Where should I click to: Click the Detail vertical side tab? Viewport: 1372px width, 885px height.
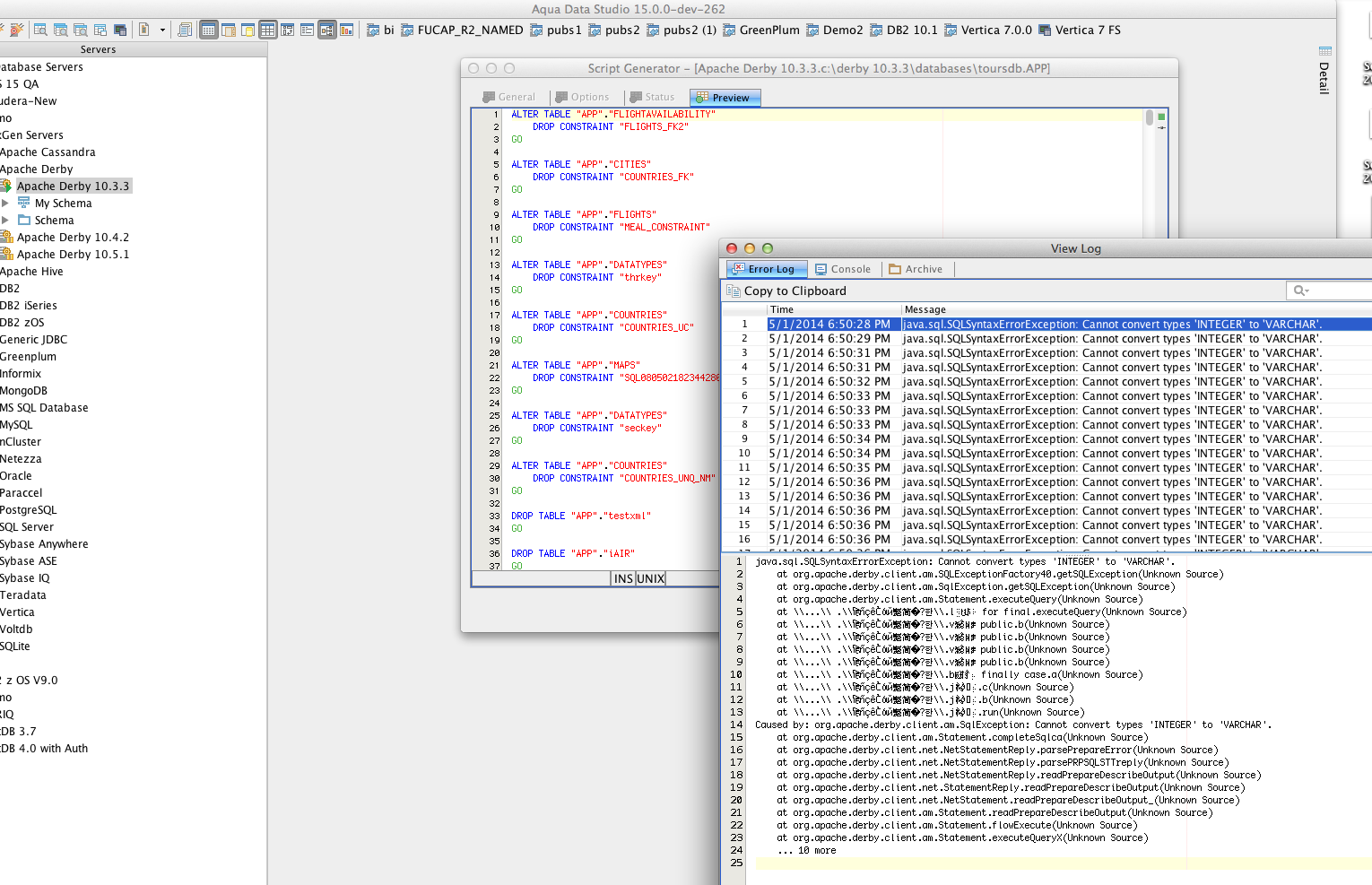click(x=1324, y=78)
